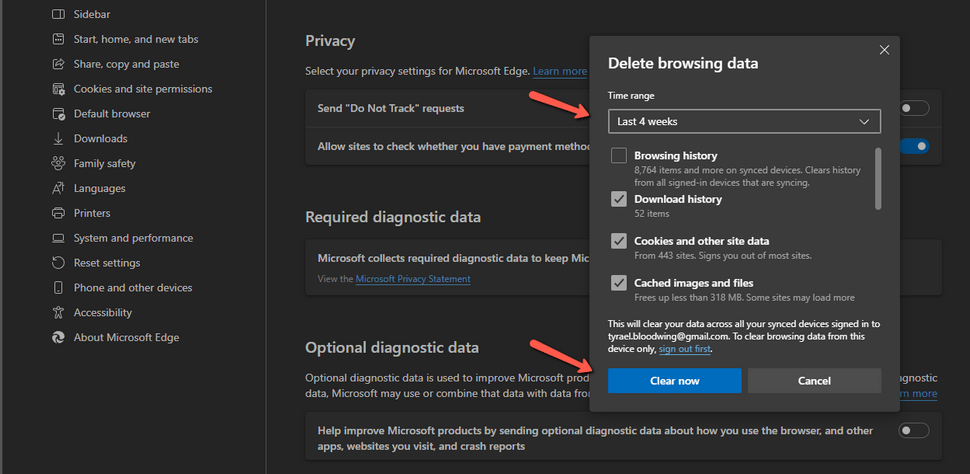Toggle the Do Not Track requests switch
This screenshot has width=970, height=474.
click(x=914, y=108)
